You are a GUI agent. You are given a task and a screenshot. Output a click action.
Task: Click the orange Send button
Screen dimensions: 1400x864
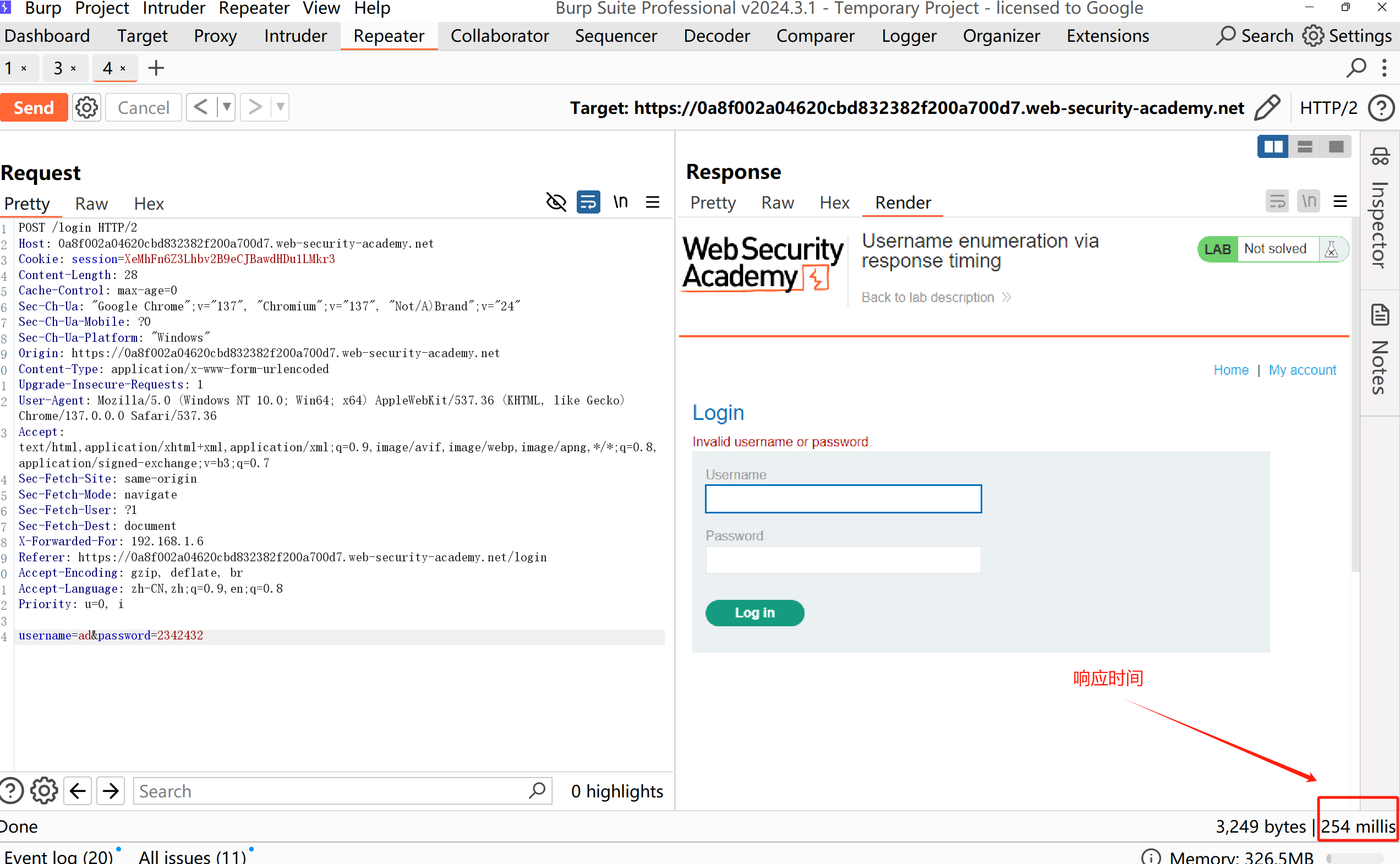tap(34, 107)
